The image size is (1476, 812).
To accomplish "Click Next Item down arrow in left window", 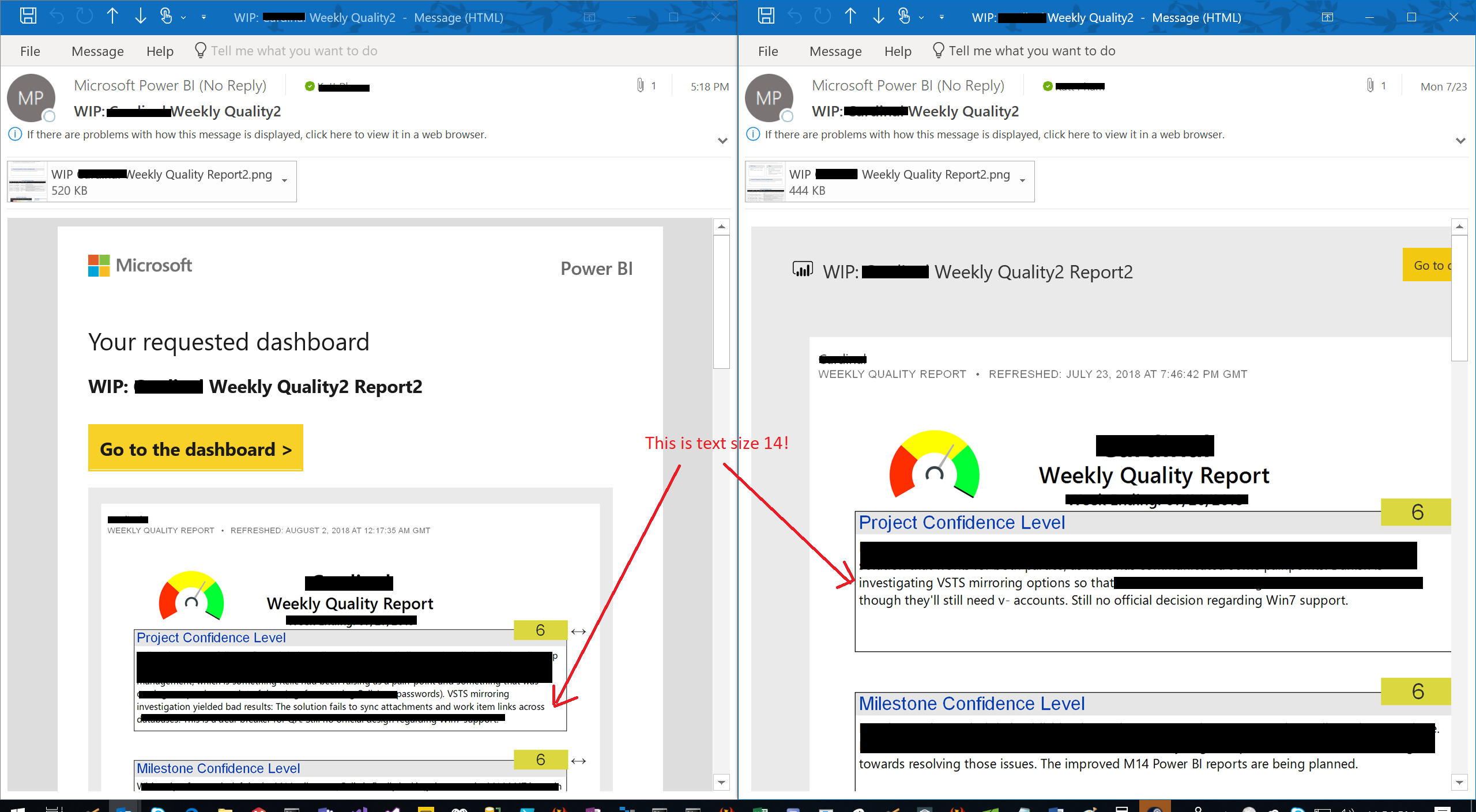I will point(140,16).
